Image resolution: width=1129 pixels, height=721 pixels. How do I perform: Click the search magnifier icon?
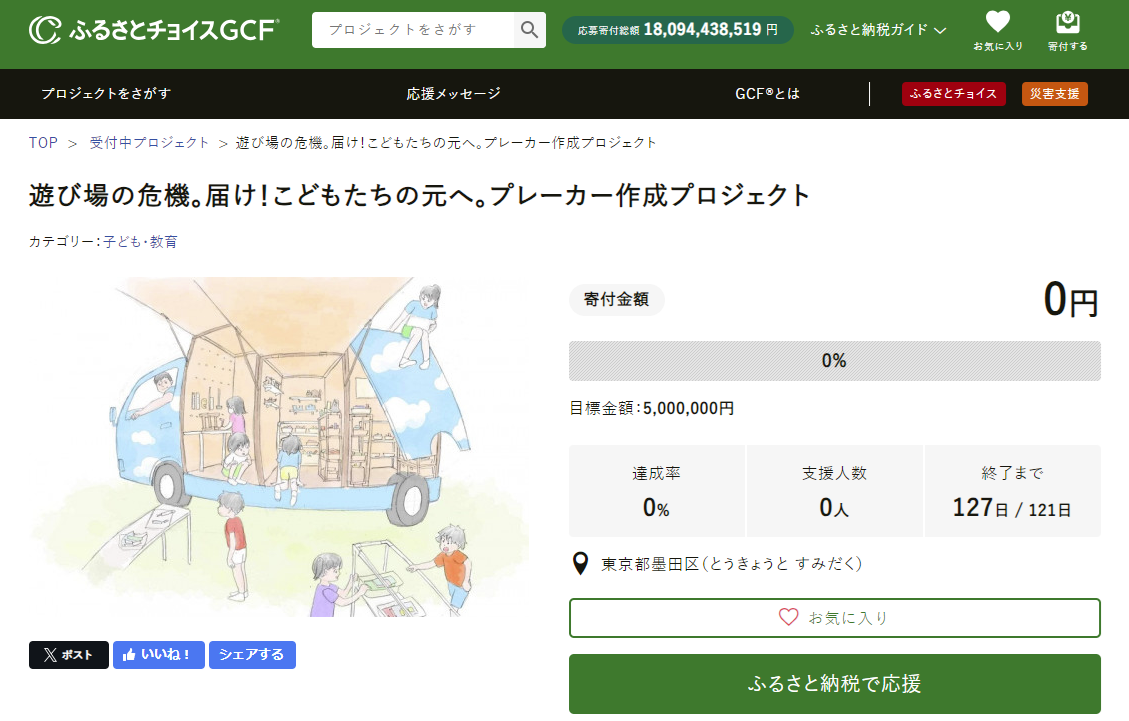click(529, 30)
